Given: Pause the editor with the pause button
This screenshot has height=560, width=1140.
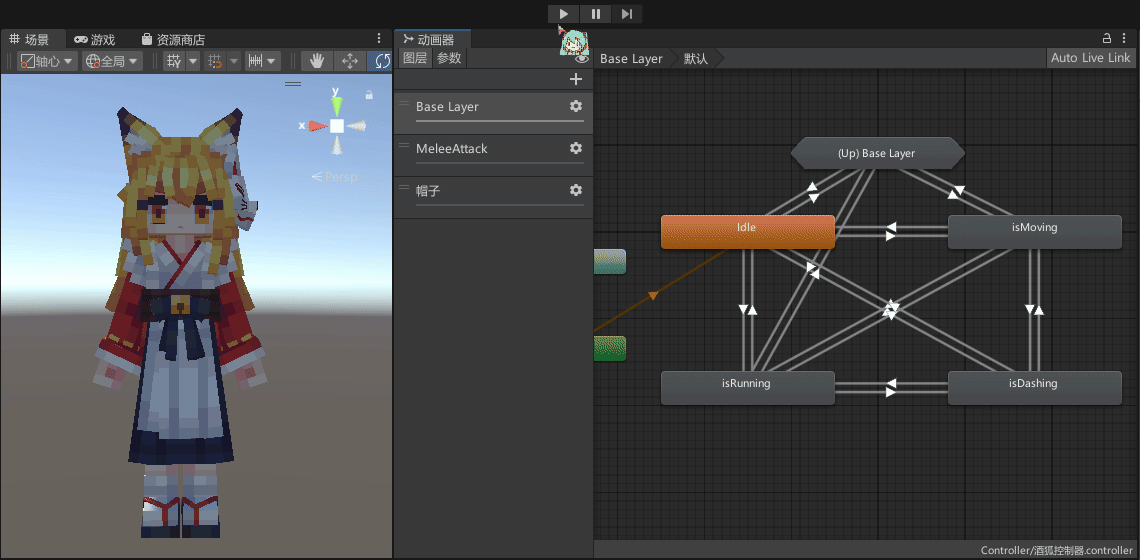Looking at the screenshot, I should tap(595, 14).
